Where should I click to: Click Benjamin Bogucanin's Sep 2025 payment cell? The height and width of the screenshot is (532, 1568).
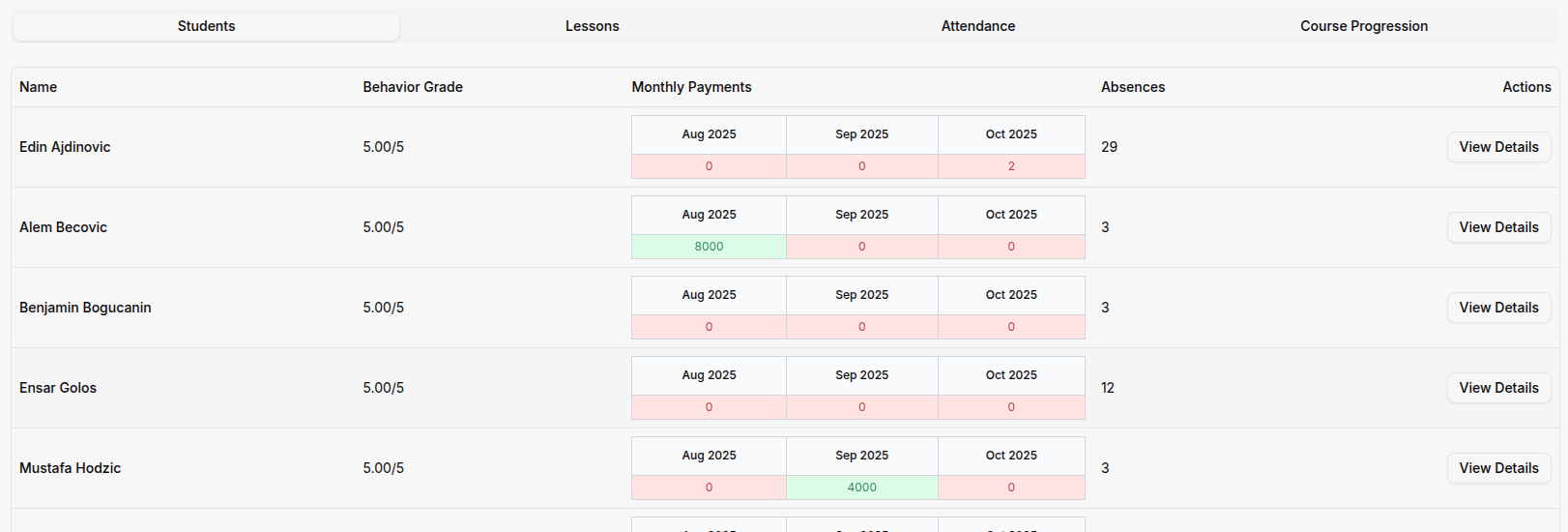click(x=861, y=327)
